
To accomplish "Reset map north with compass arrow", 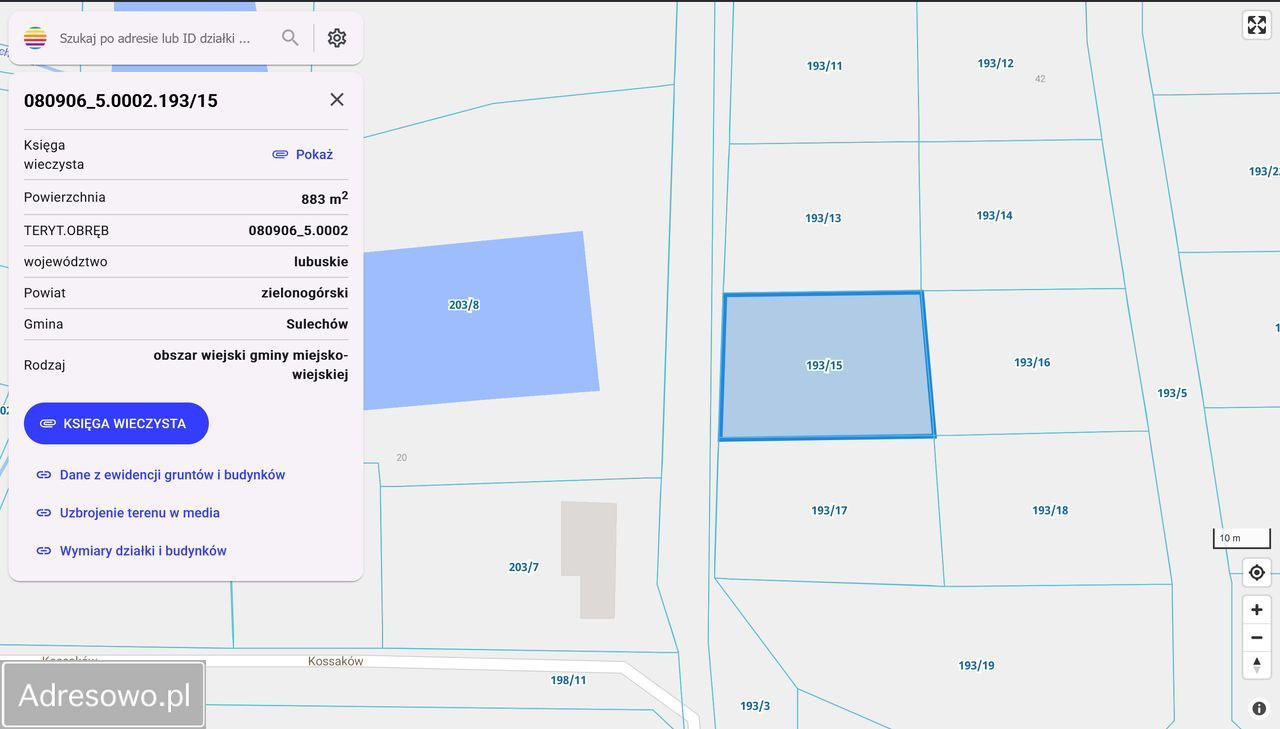I will pyautogui.click(x=1257, y=664).
